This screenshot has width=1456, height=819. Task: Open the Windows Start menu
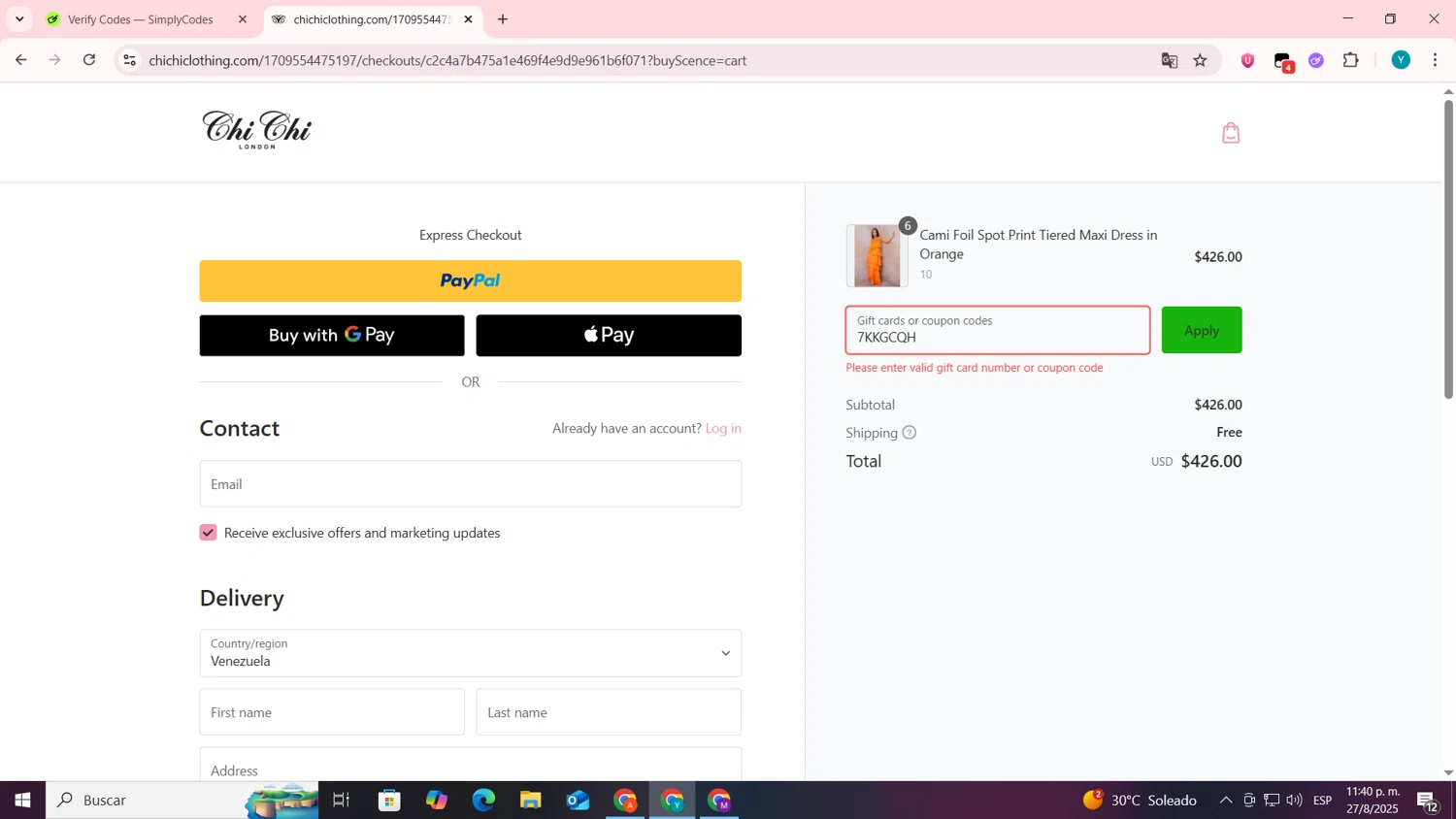pyautogui.click(x=22, y=801)
